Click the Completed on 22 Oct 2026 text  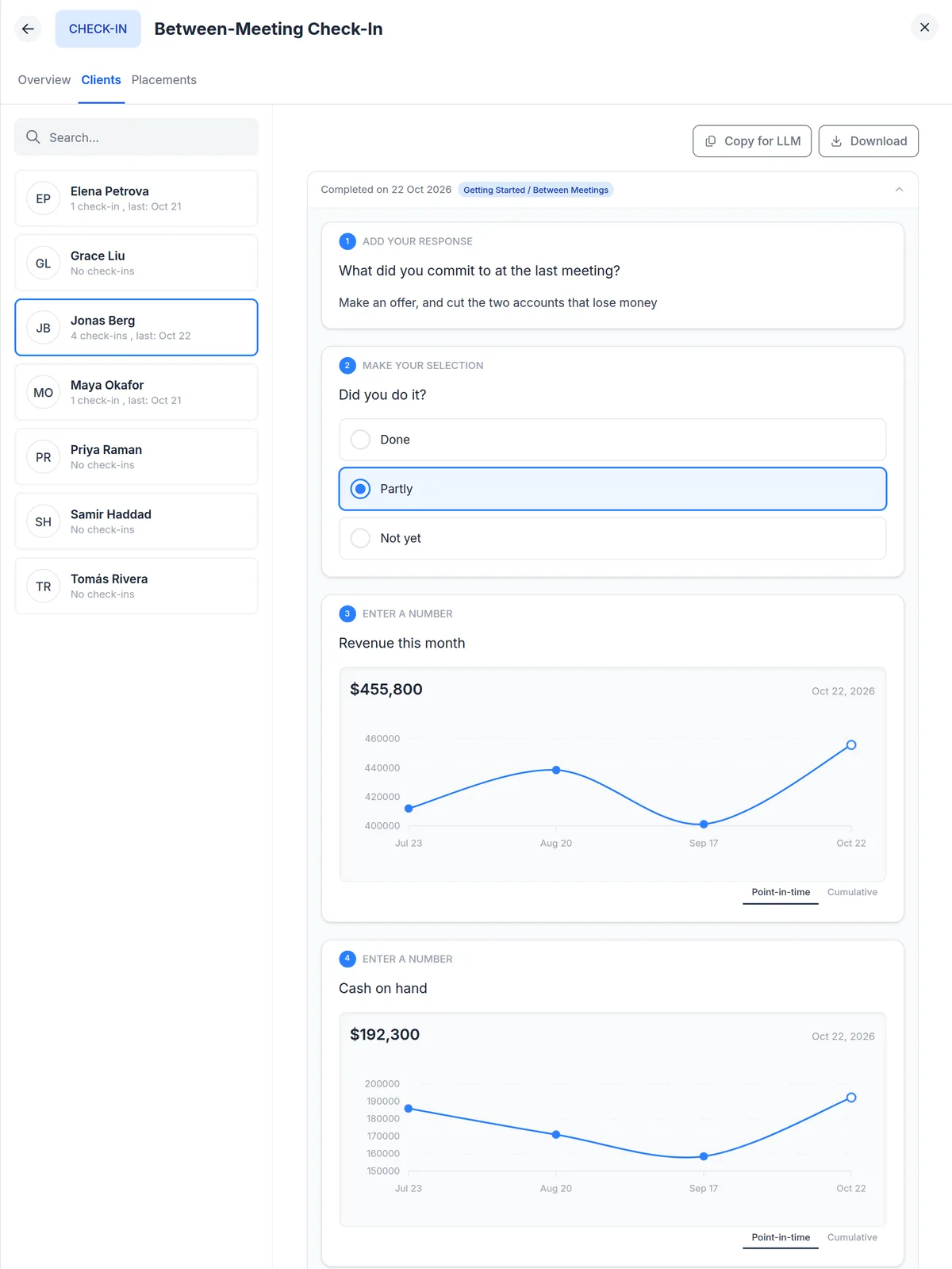386,190
